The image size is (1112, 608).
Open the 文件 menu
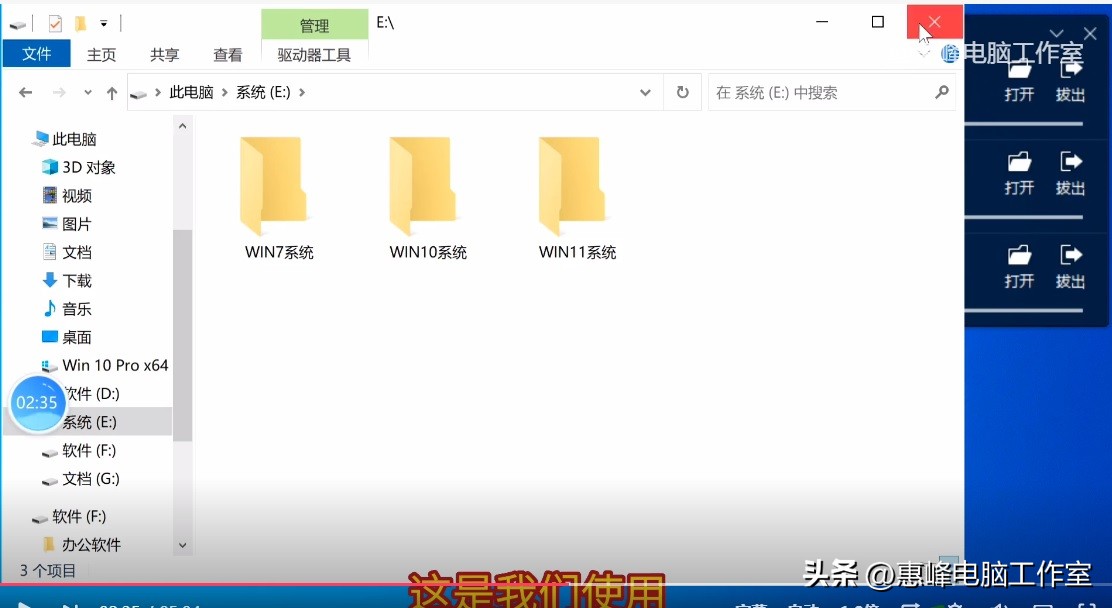click(36, 54)
